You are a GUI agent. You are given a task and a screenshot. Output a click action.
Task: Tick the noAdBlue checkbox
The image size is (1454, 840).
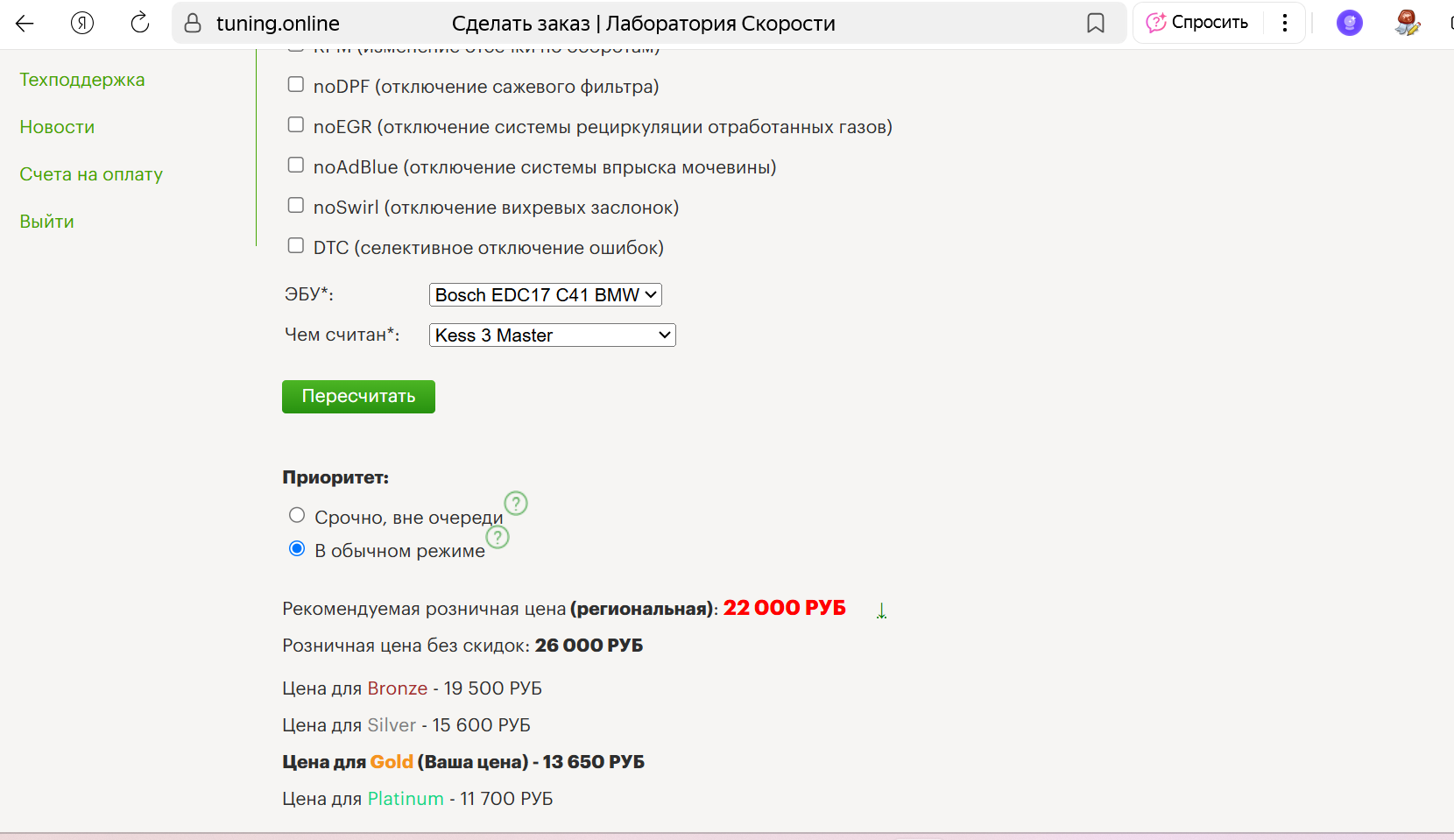click(x=296, y=166)
